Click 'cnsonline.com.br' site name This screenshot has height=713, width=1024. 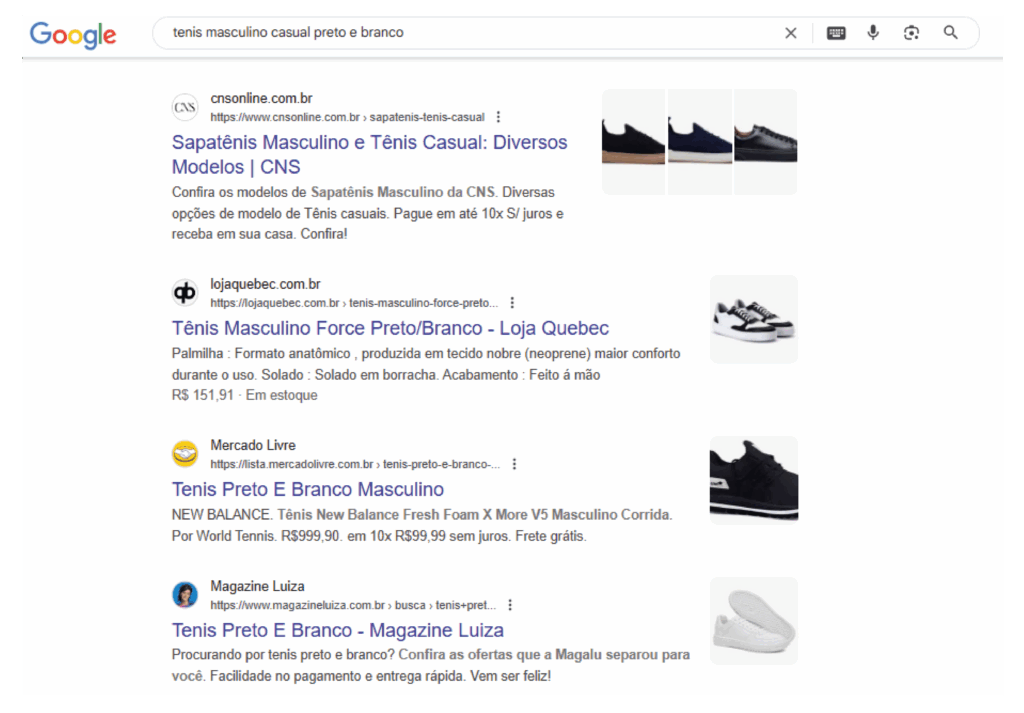pos(261,99)
